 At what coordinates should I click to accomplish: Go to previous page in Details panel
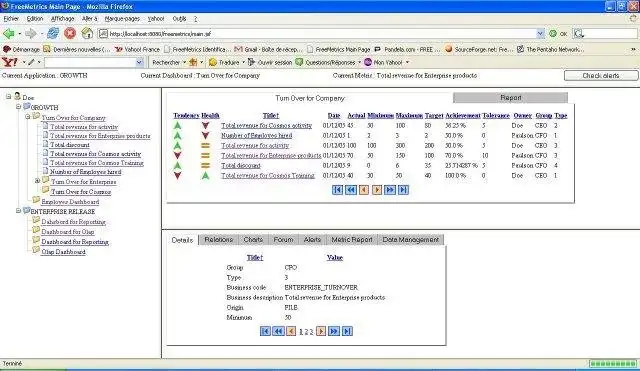[x=291, y=331]
